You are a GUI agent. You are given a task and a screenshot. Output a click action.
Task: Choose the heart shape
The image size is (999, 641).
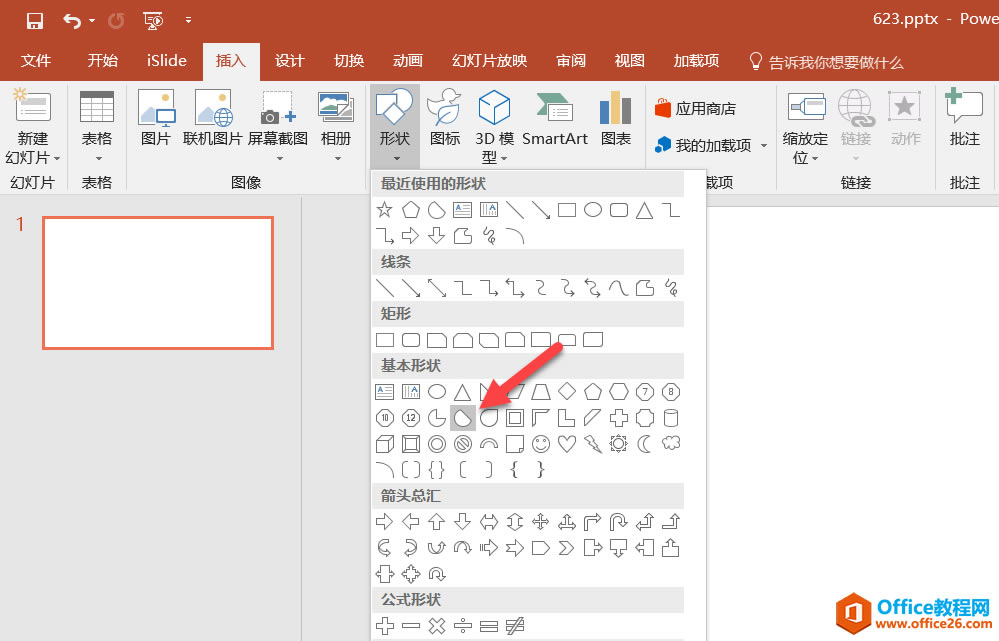[x=567, y=443]
